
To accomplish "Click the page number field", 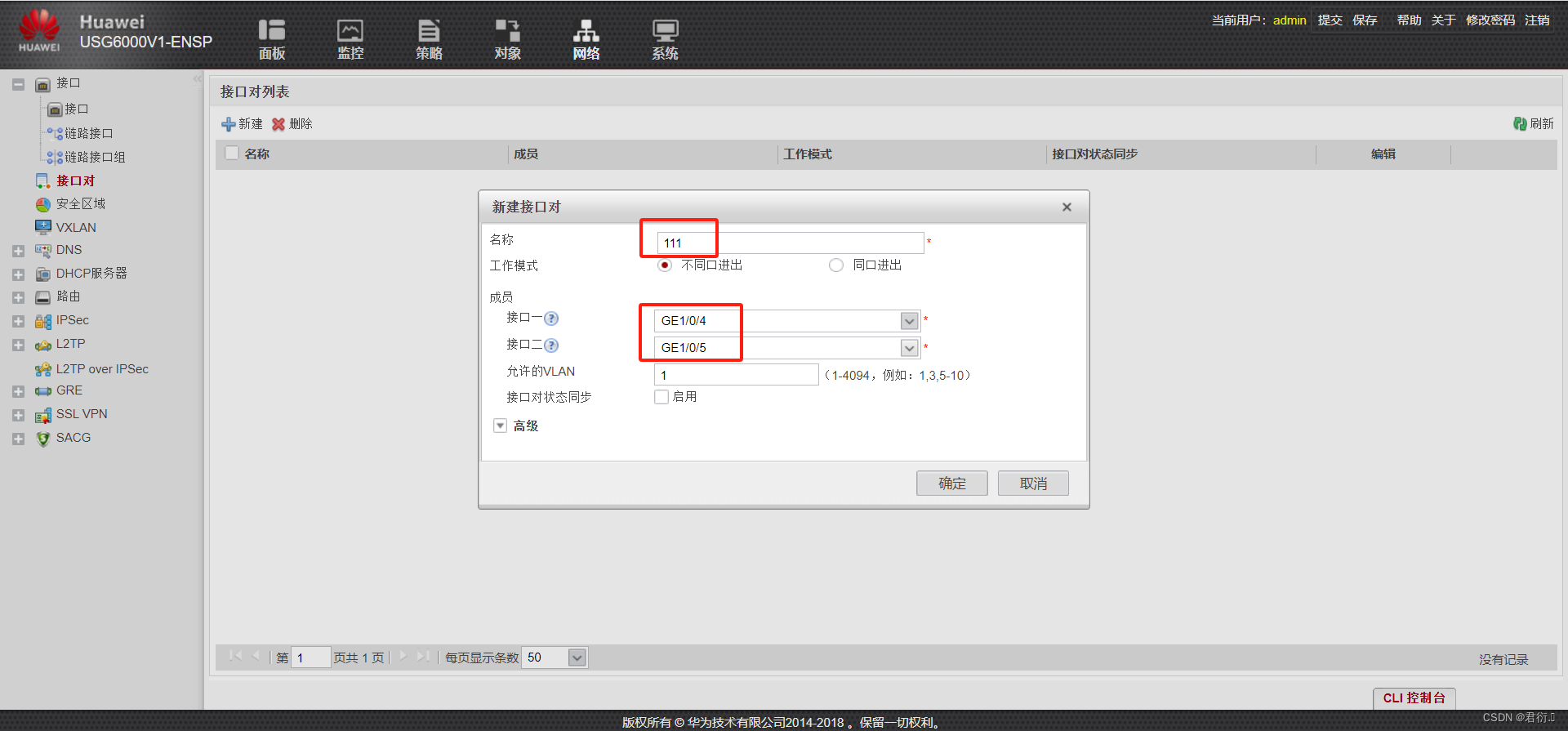I will point(310,657).
